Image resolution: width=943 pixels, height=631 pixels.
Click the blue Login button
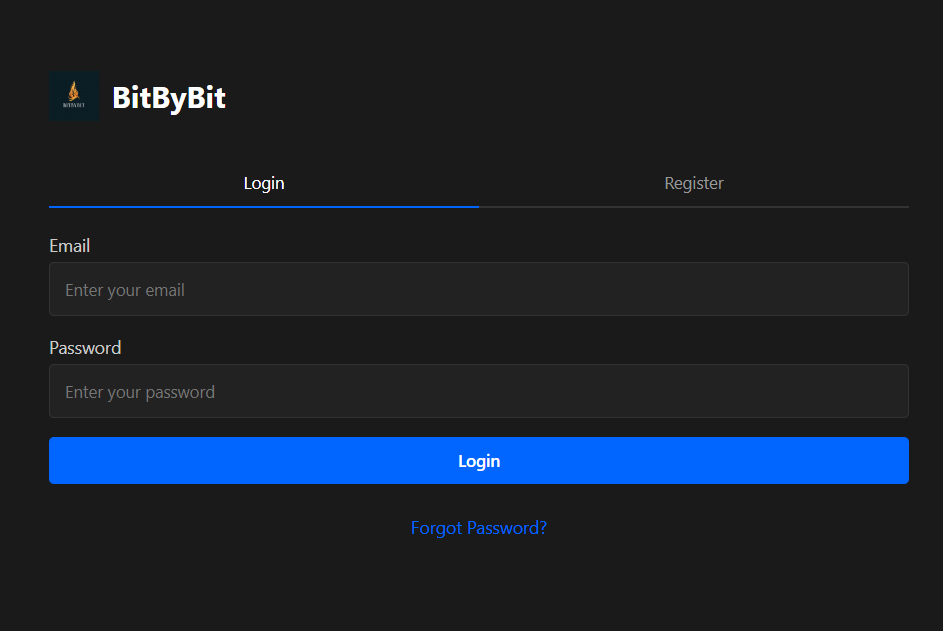coord(479,461)
